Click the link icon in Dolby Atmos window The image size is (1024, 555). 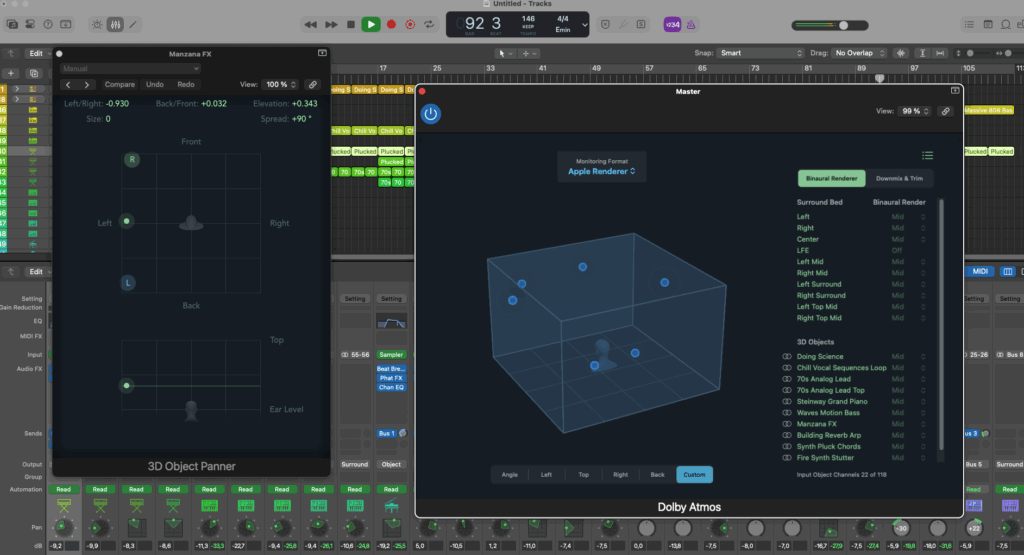coord(945,112)
